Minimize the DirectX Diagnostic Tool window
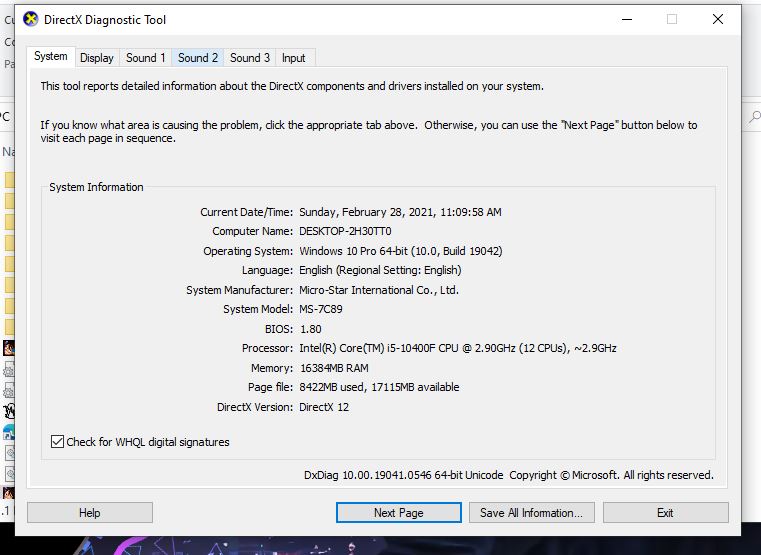Image resolution: width=761 pixels, height=555 pixels. [627, 19]
